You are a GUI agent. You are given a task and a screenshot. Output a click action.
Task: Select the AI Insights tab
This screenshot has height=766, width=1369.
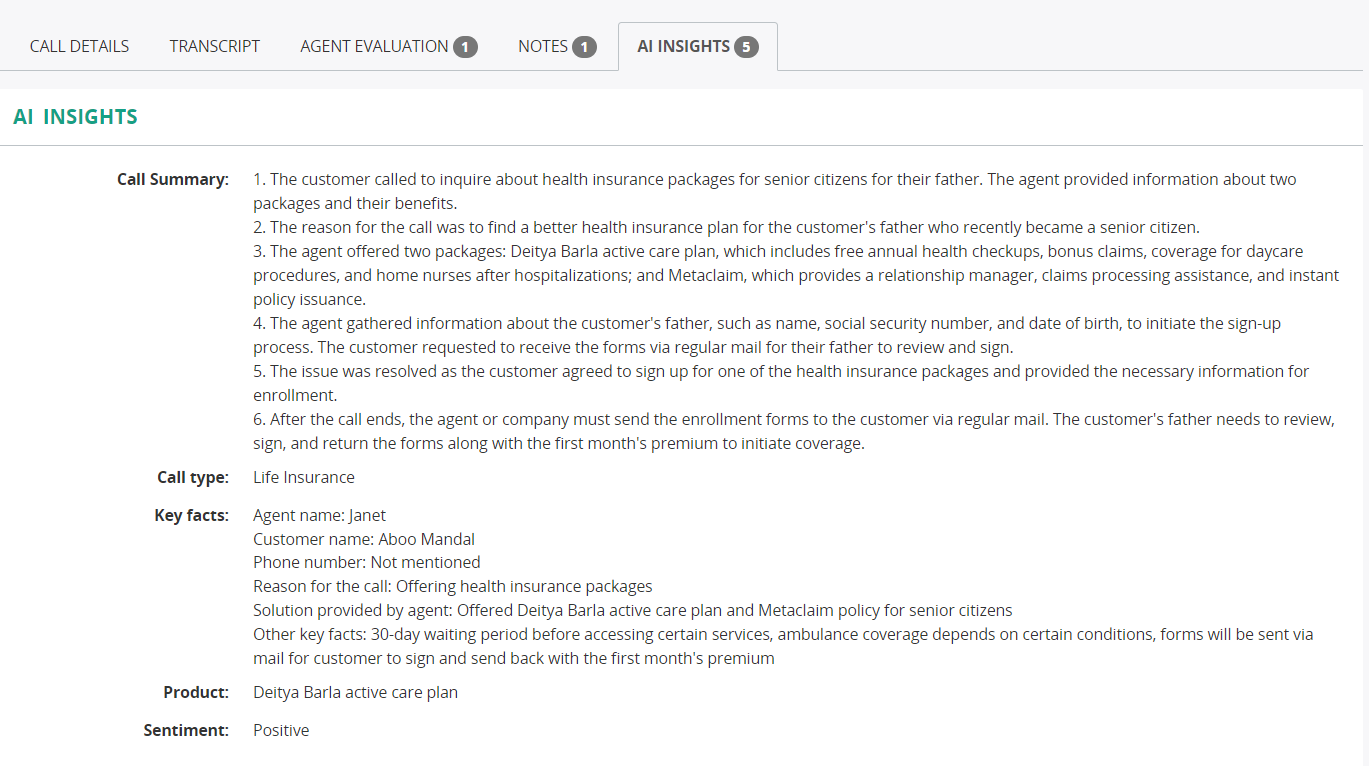683,46
